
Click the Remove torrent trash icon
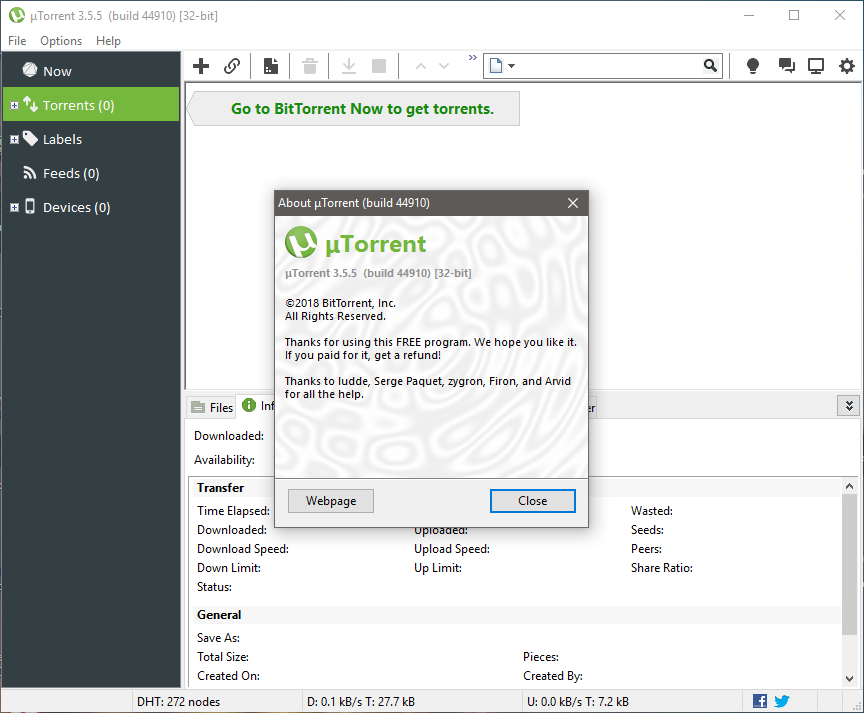(x=310, y=66)
